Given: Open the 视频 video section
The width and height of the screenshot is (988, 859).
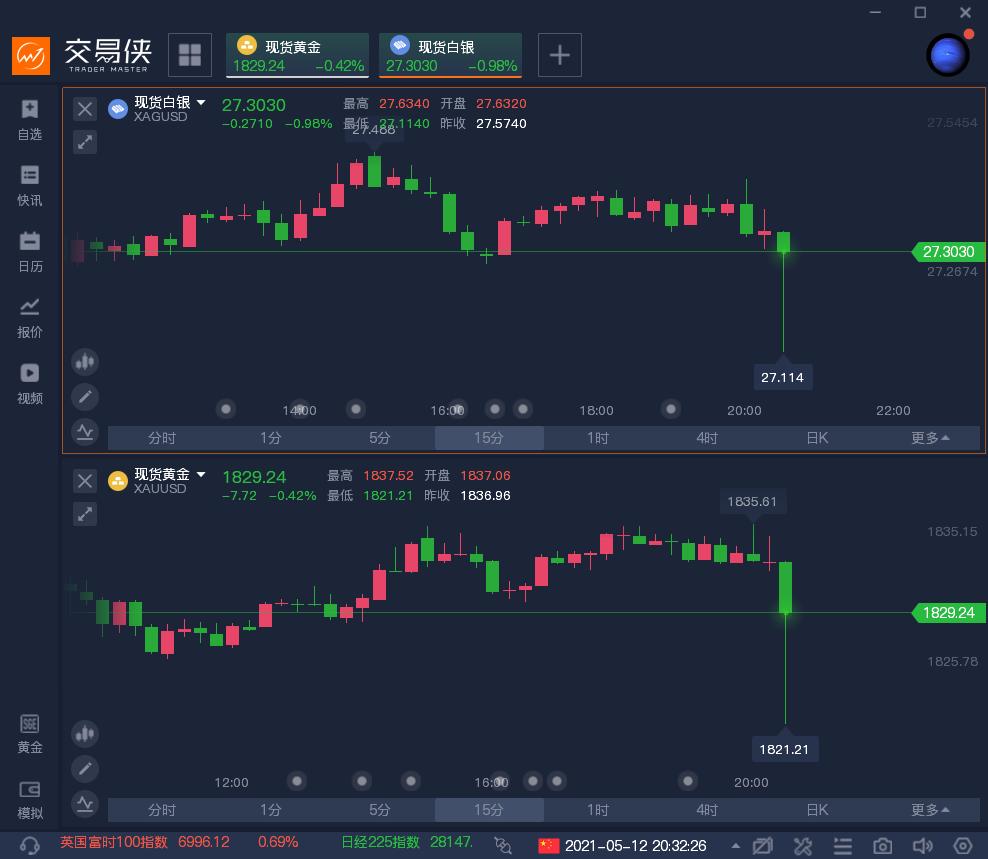Looking at the screenshot, I should coord(29,382).
